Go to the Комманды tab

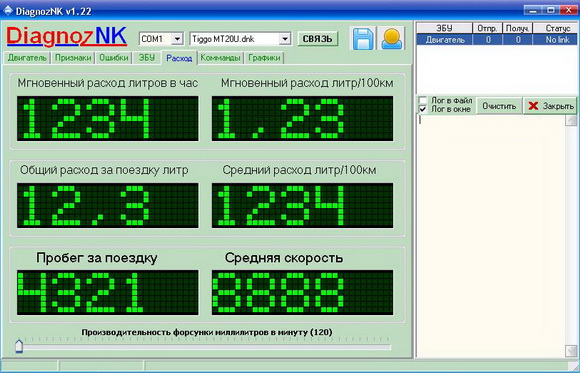(220, 58)
